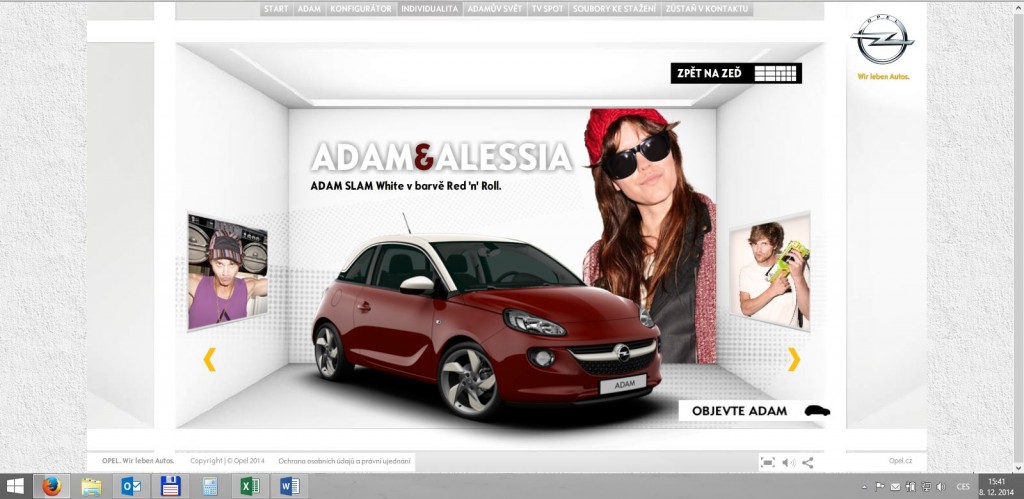Click the ADAM SLAM White subtitle text
Image resolution: width=1024 pixels, height=499 pixels.
406,186
